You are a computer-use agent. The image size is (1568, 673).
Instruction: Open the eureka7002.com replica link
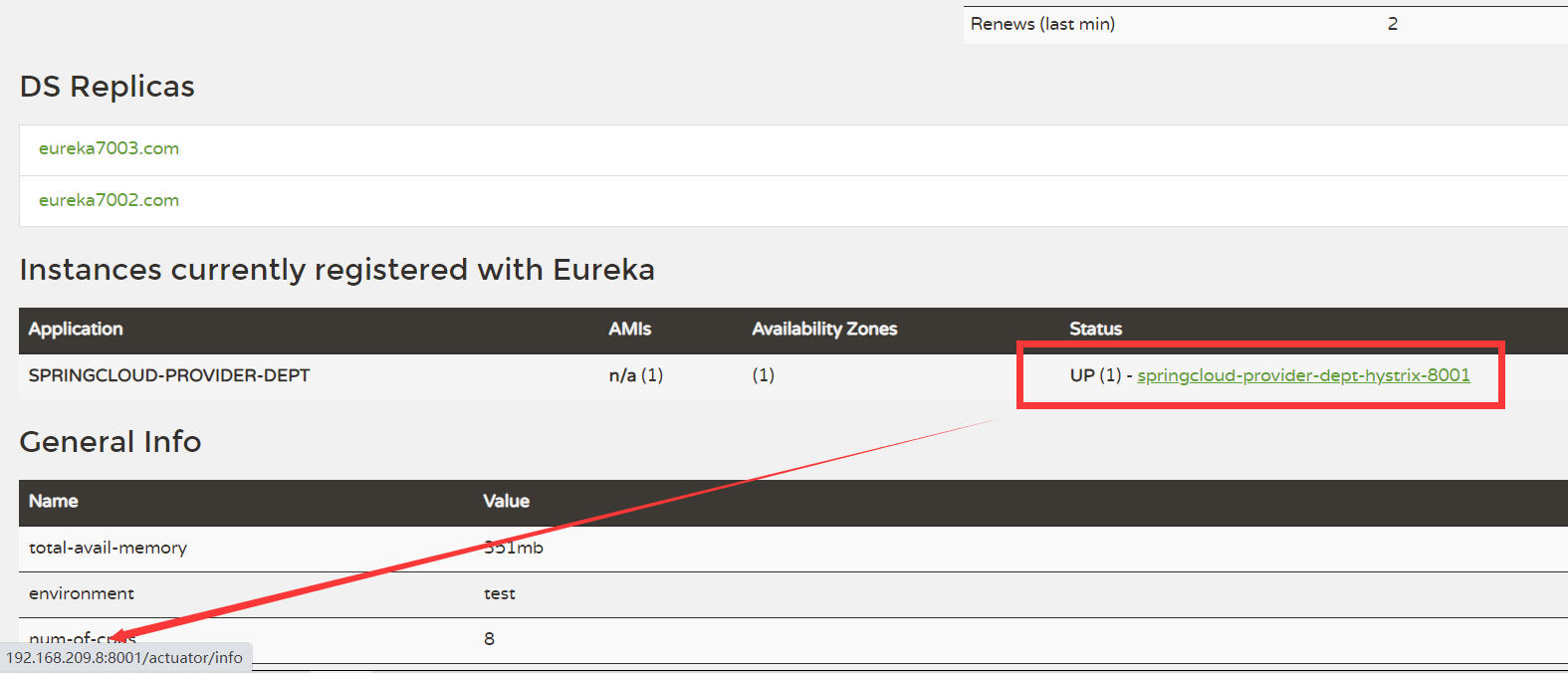109,200
